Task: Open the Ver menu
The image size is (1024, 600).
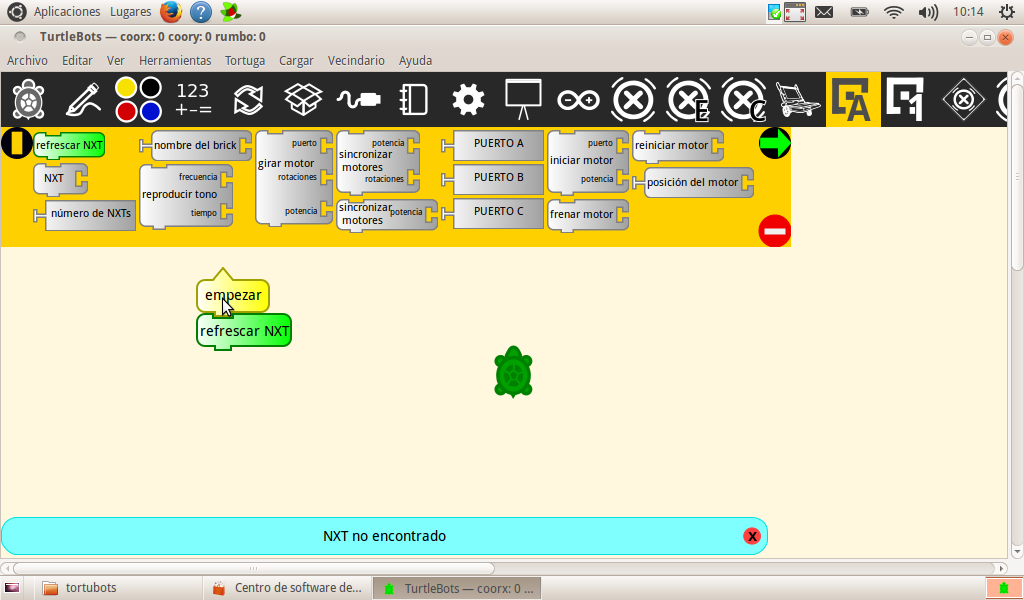Action: click(x=116, y=61)
